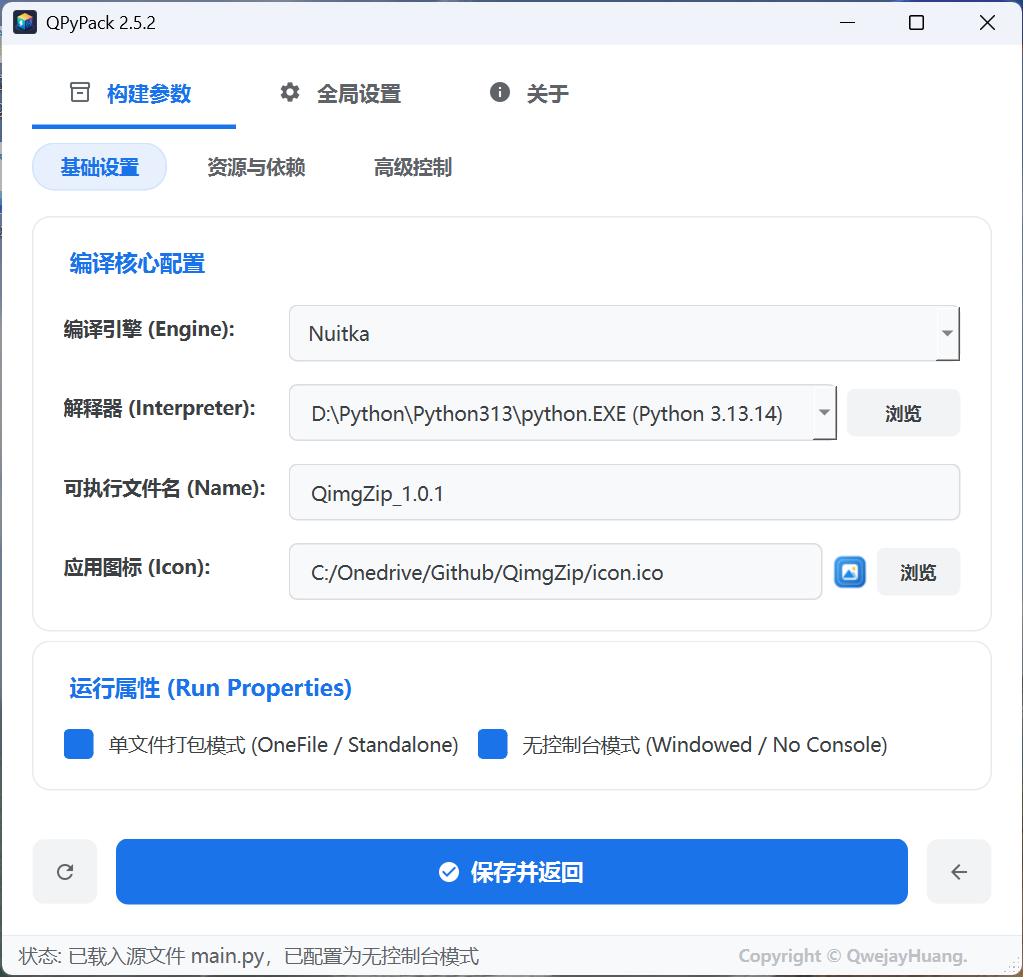Screen dimensions: 1023x977
Task: Click the info icon beside 关于
Action: point(500,92)
